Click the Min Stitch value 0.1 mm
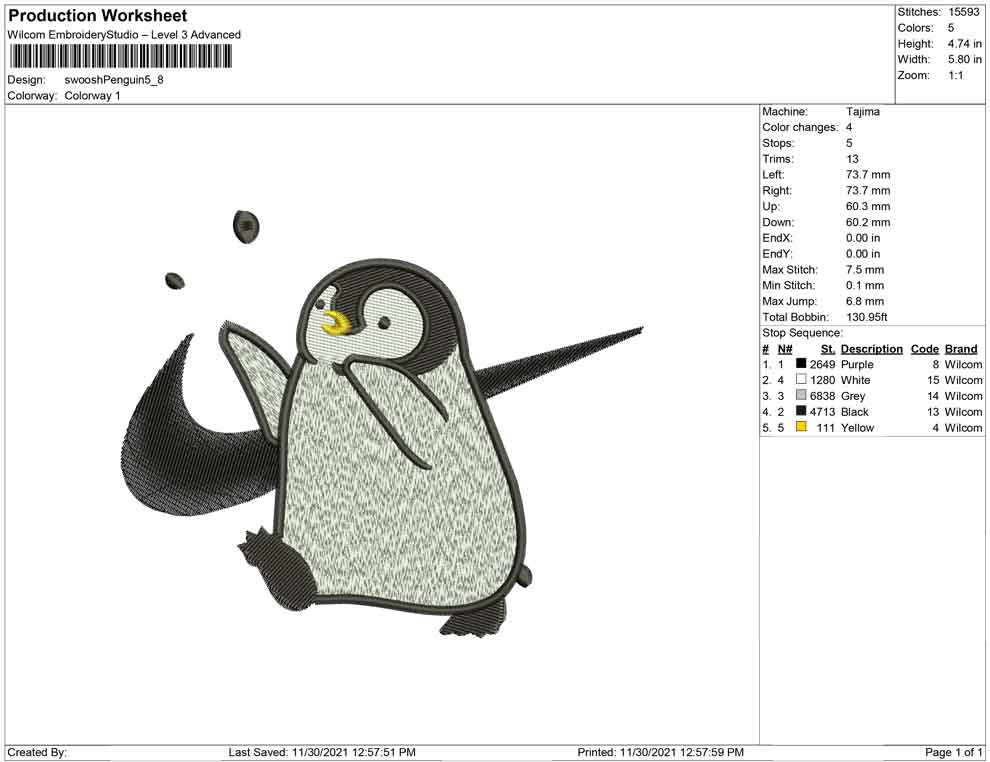This screenshot has height=762, width=990. point(865,285)
